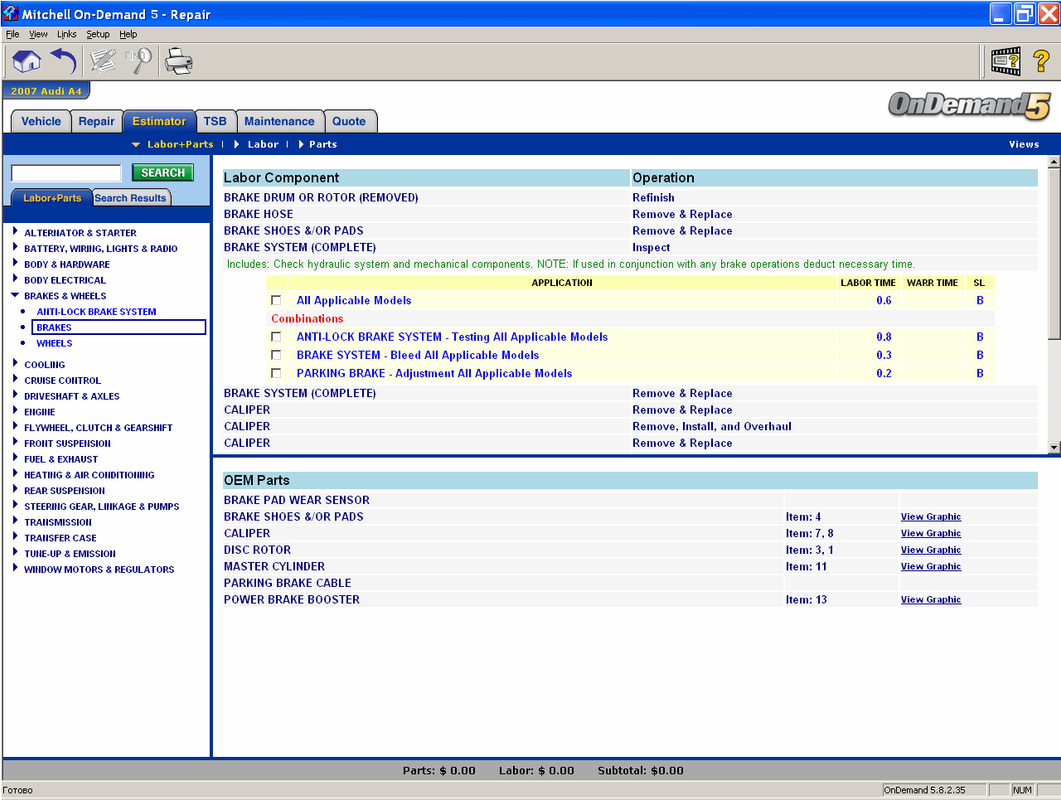Click the Parts submenu in blue bar

pyautogui.click(x=318, y=144)
